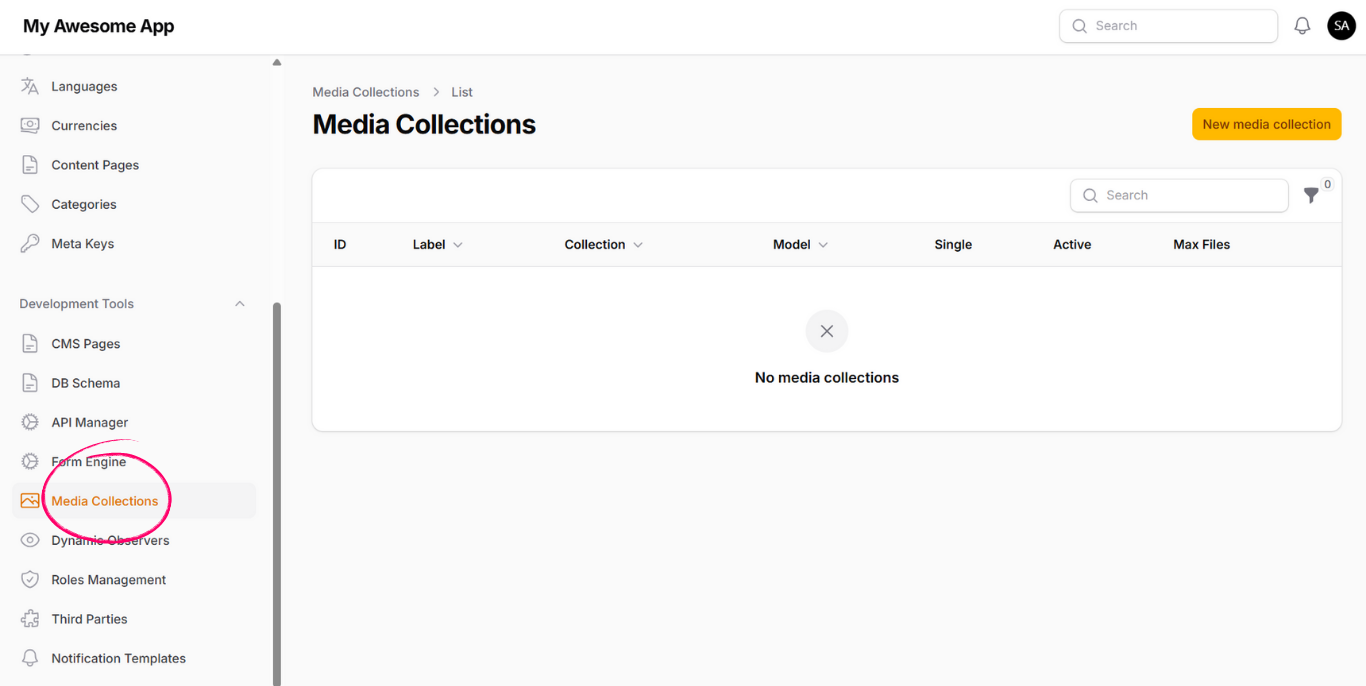Click New media collection button
The width and height of the screenshot is (1366, 686).
tap(1266, 124)
